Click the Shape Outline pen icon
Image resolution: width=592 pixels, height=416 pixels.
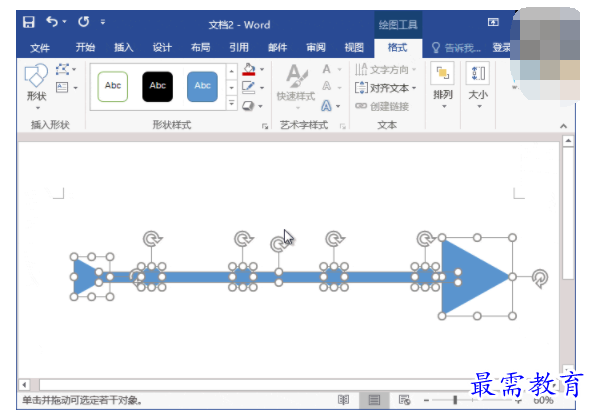(x=248, y=88)
